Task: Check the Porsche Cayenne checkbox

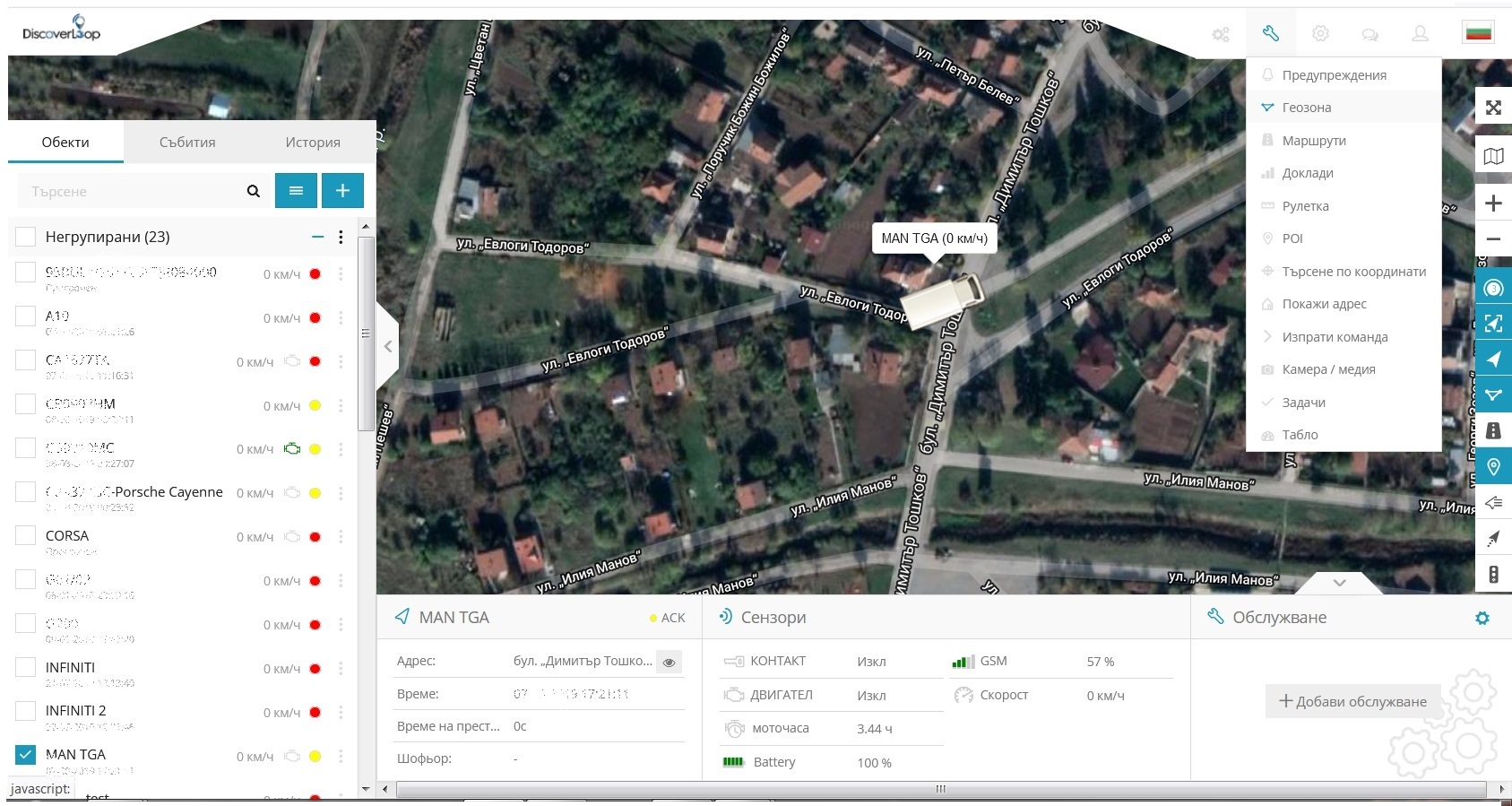Action: pyautogui.click(x=26, y=492)
